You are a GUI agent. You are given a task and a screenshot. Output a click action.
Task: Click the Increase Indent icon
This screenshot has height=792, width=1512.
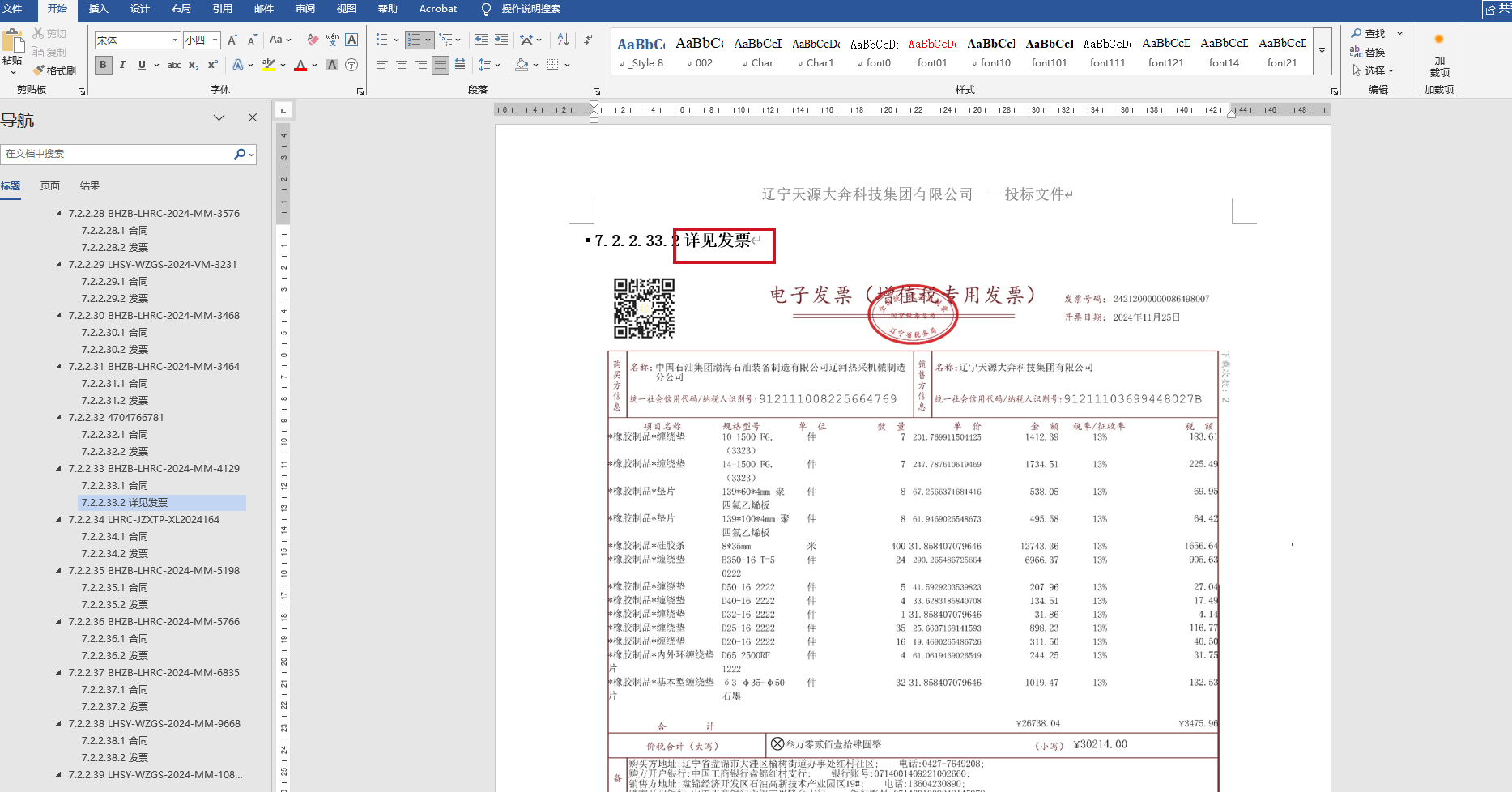coord(501,40)
